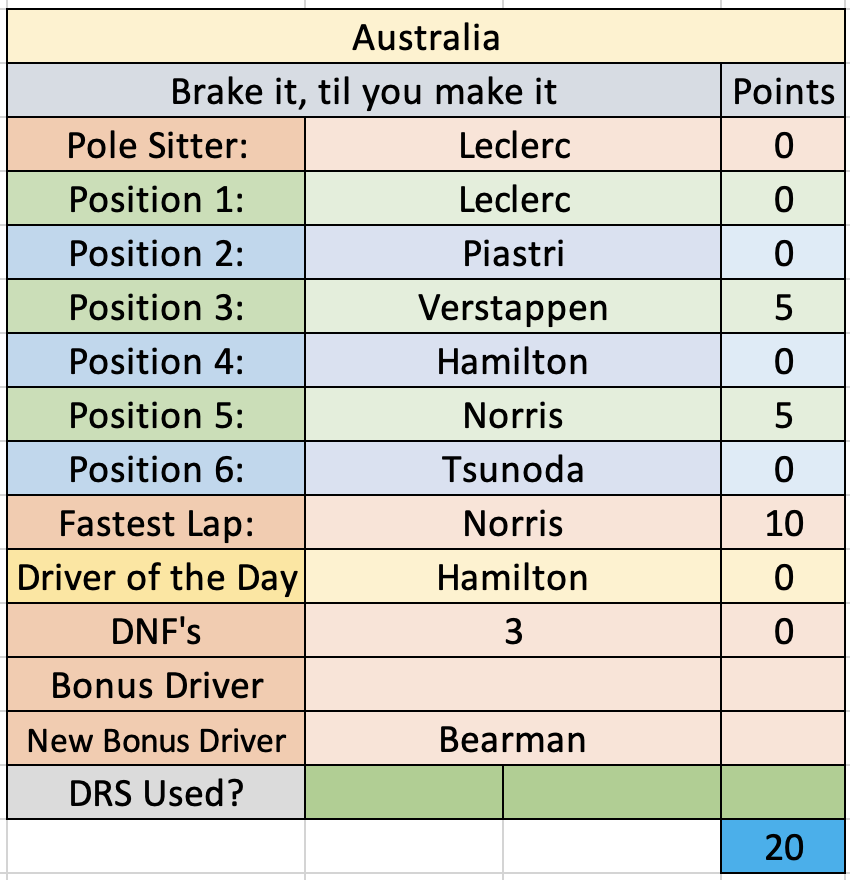The height and width of the screenshot is (880, 850).
Task: Click the DNF's value cell showing 3
Action: (x=513, y=630)
